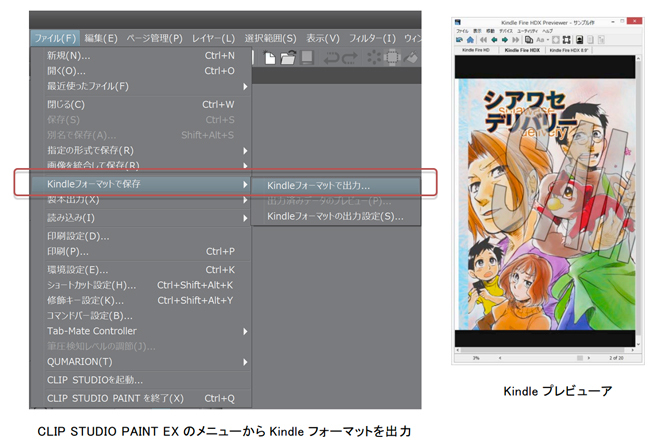Viewport: 660px width, 447px height.
Task: Select Kindleフォーマットの出力設定(S)...
Action: point(335,216)
